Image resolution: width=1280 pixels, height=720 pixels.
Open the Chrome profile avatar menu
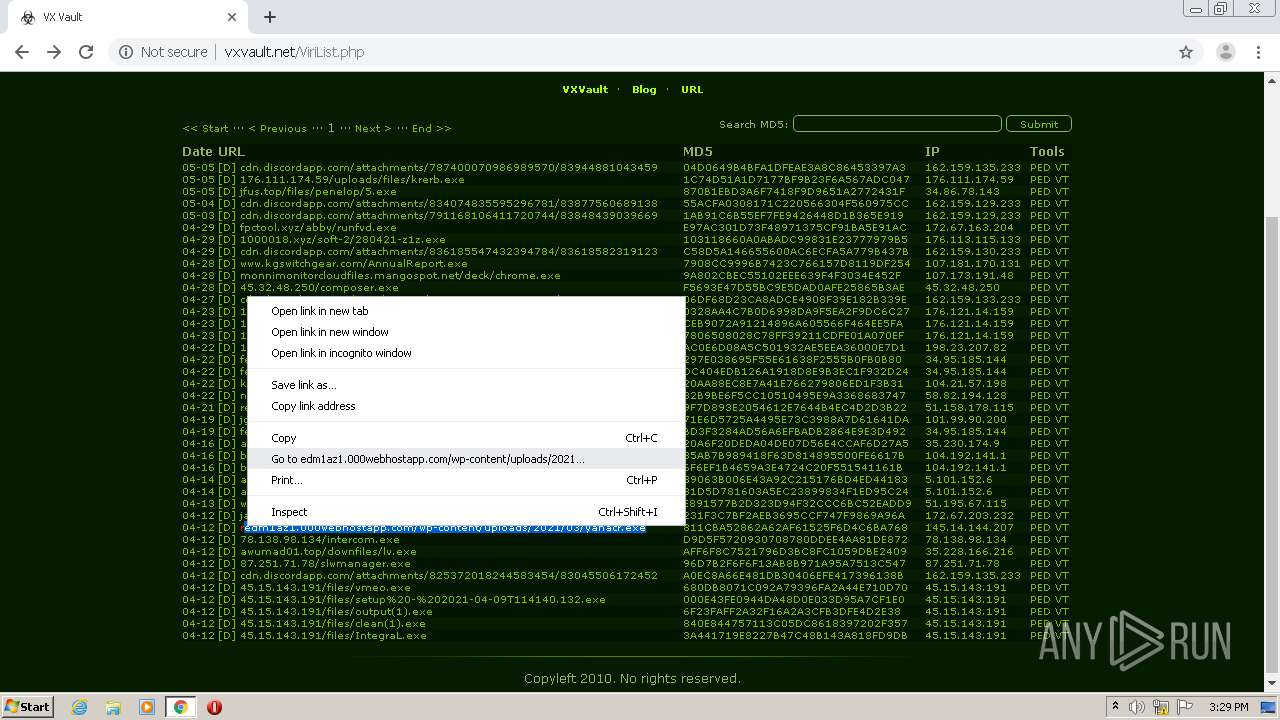point(1225,52)
